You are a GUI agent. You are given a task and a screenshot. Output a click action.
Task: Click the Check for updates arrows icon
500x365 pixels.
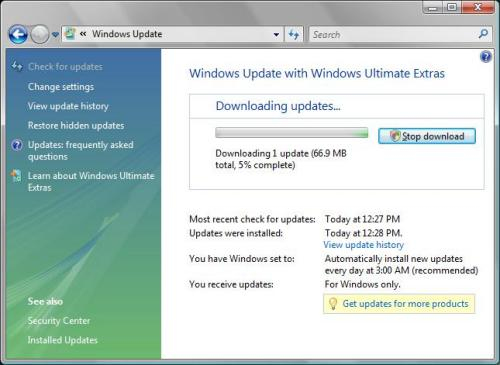(17, 66)
